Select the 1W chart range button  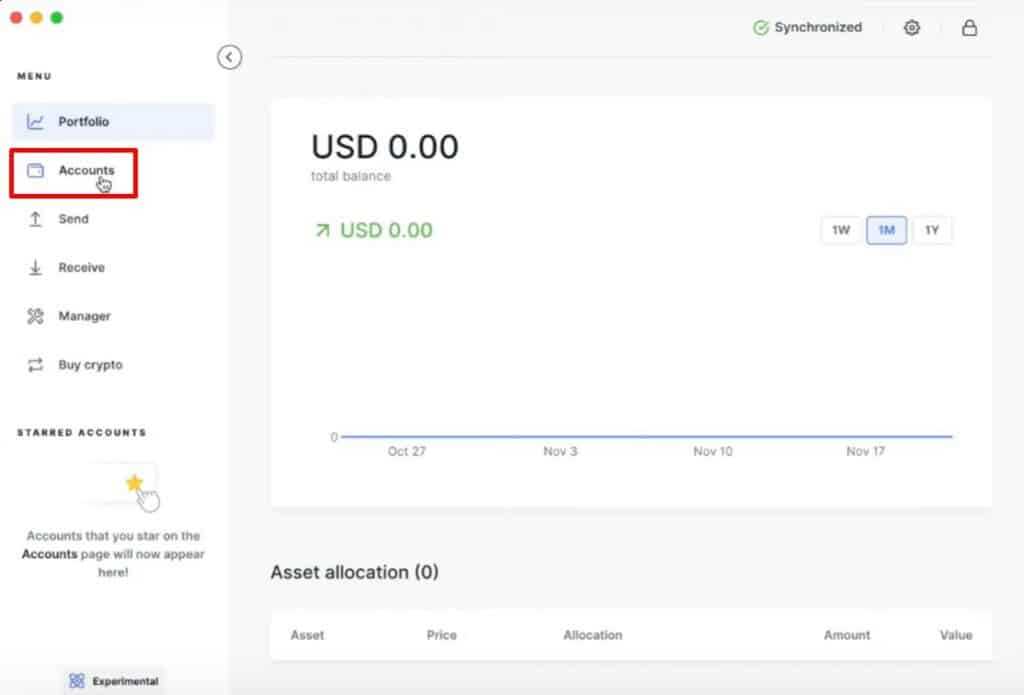pos(840,230)
